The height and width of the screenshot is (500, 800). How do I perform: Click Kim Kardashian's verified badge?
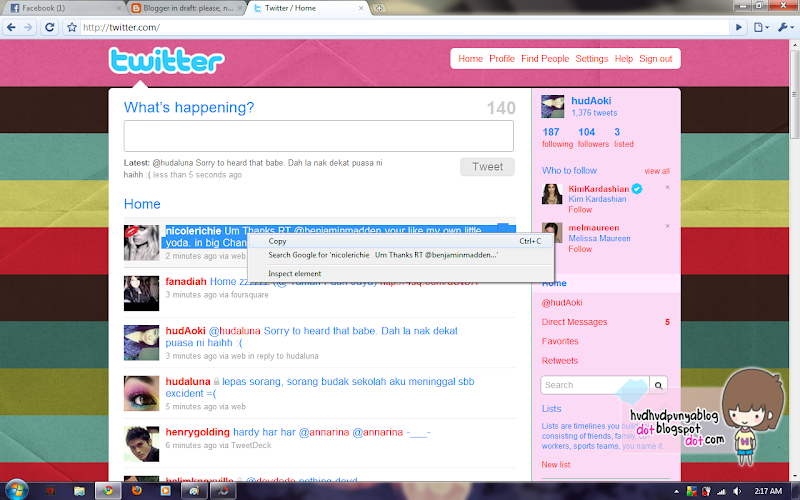[637, 189]
